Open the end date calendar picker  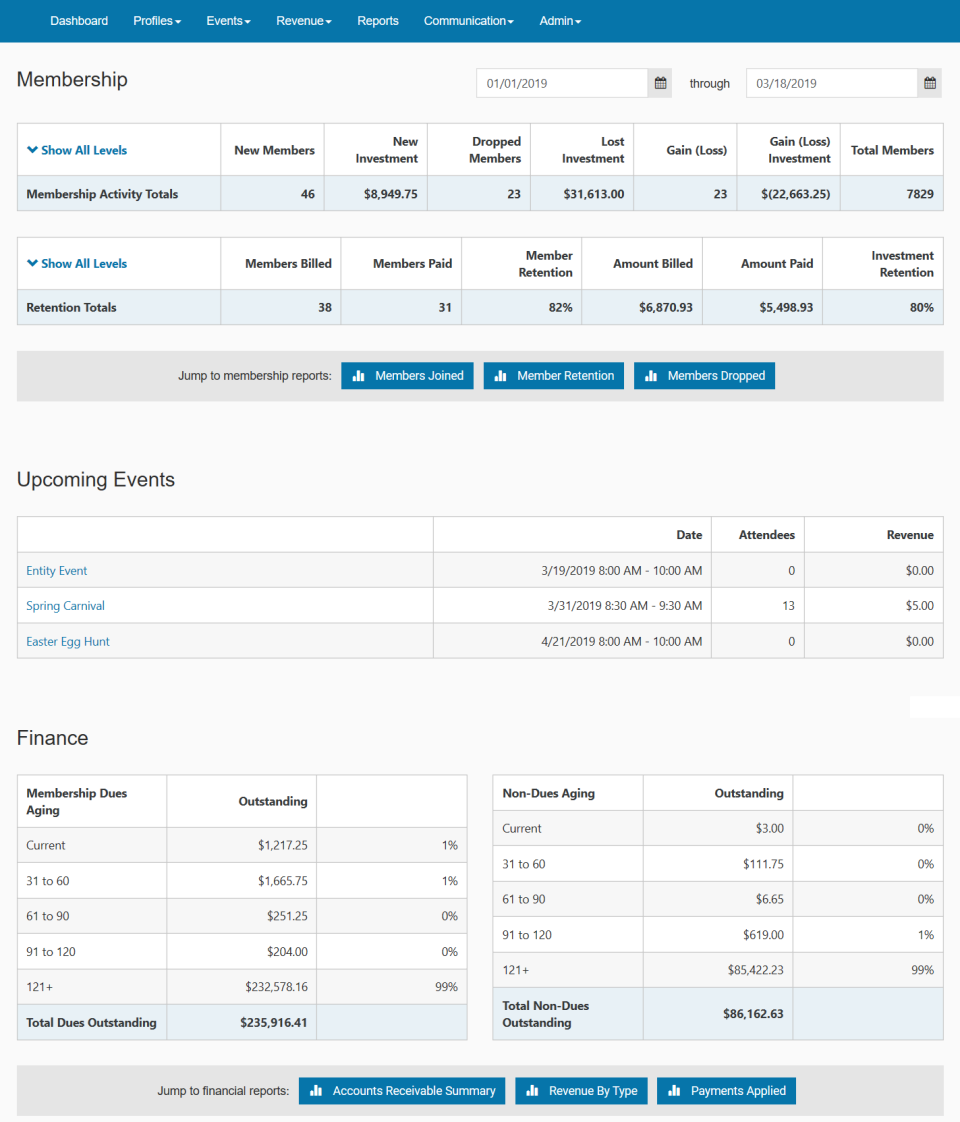[928, 83]
